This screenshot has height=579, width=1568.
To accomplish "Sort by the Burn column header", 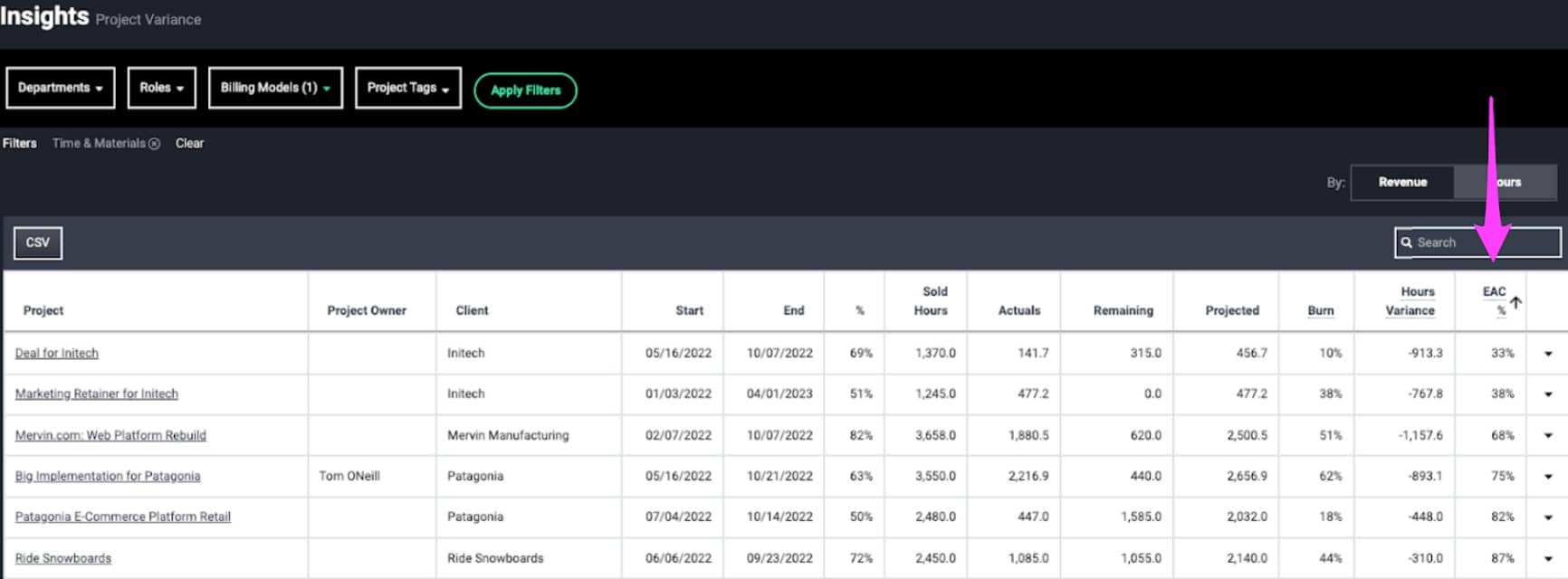I will (x=1320, y=310).
